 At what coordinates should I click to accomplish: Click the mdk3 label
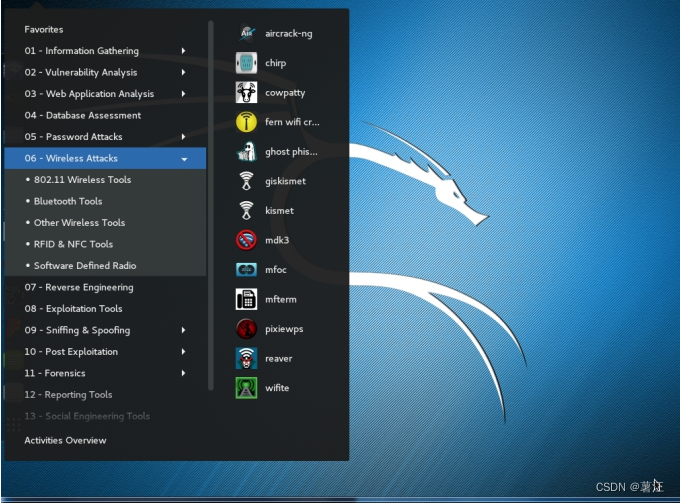(x=277, y=240)
